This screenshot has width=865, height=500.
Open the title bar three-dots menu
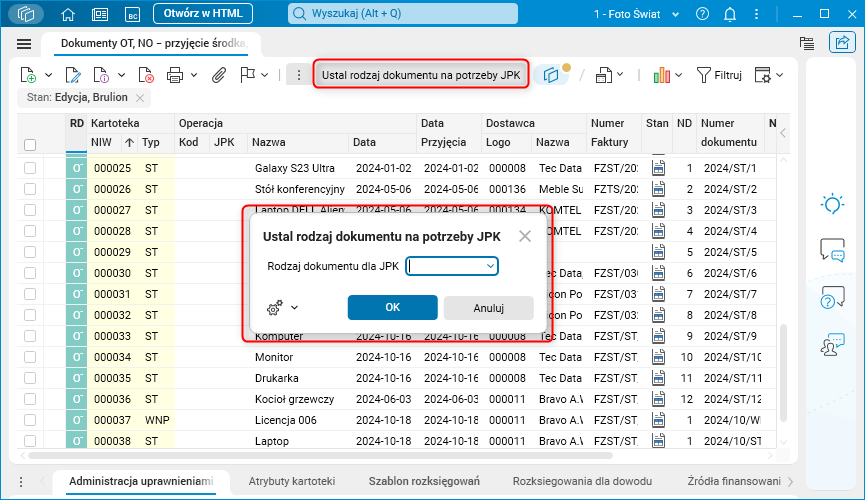coord(756,14)
